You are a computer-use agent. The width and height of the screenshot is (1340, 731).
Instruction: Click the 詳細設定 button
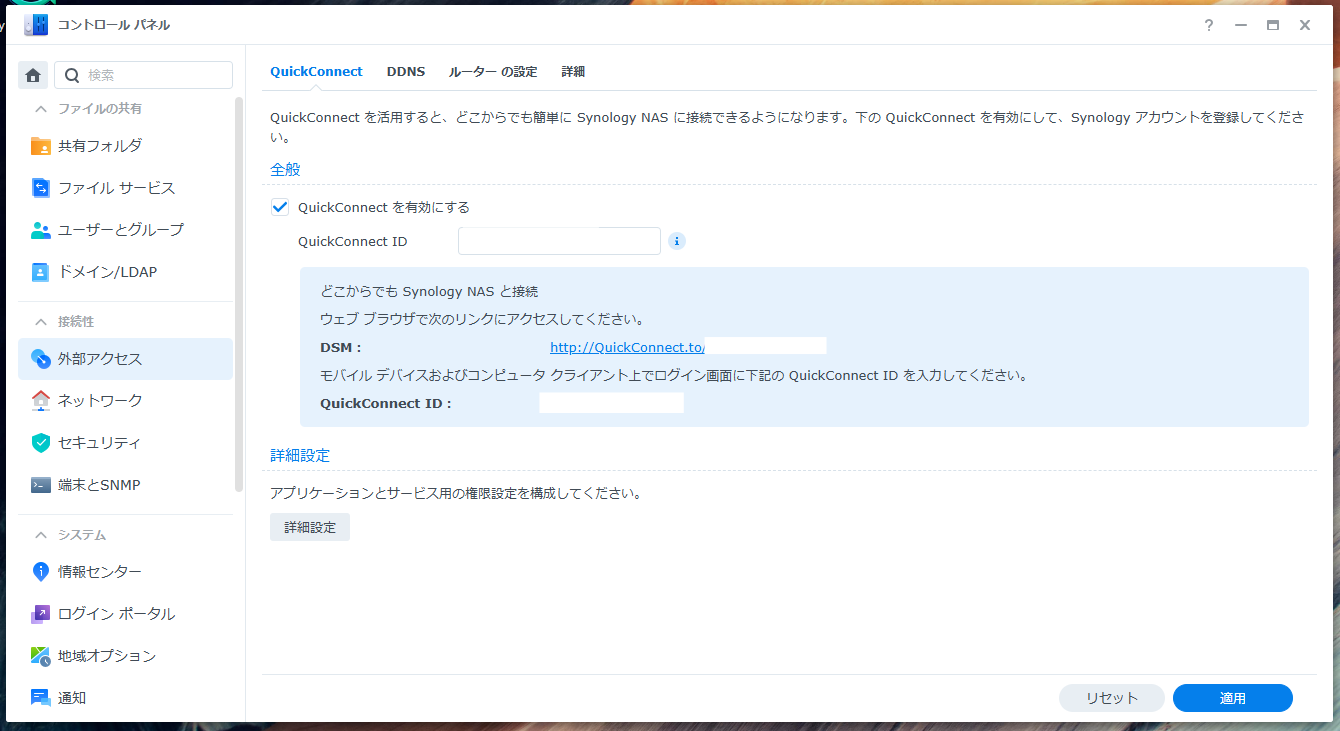tap(310, 527)
